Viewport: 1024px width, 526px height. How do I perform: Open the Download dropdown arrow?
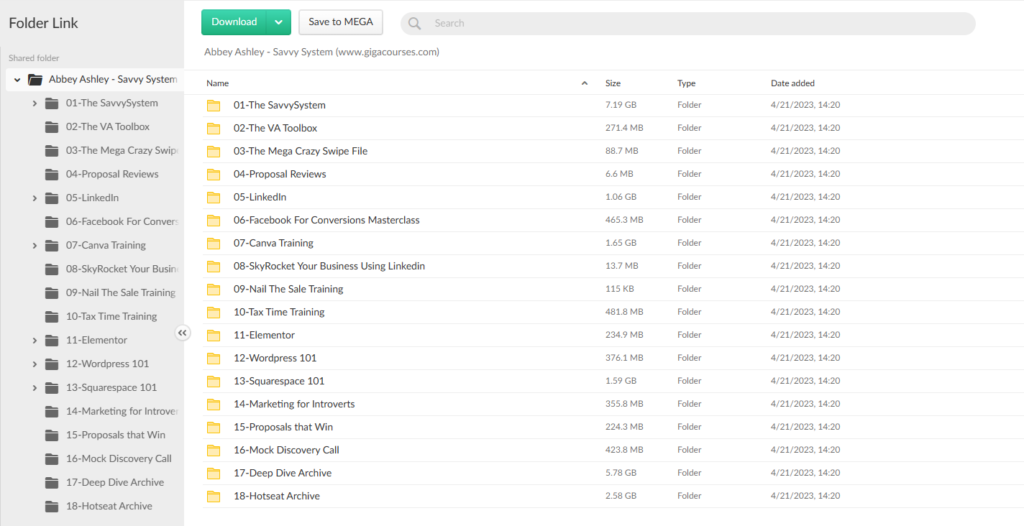point(279,22)
